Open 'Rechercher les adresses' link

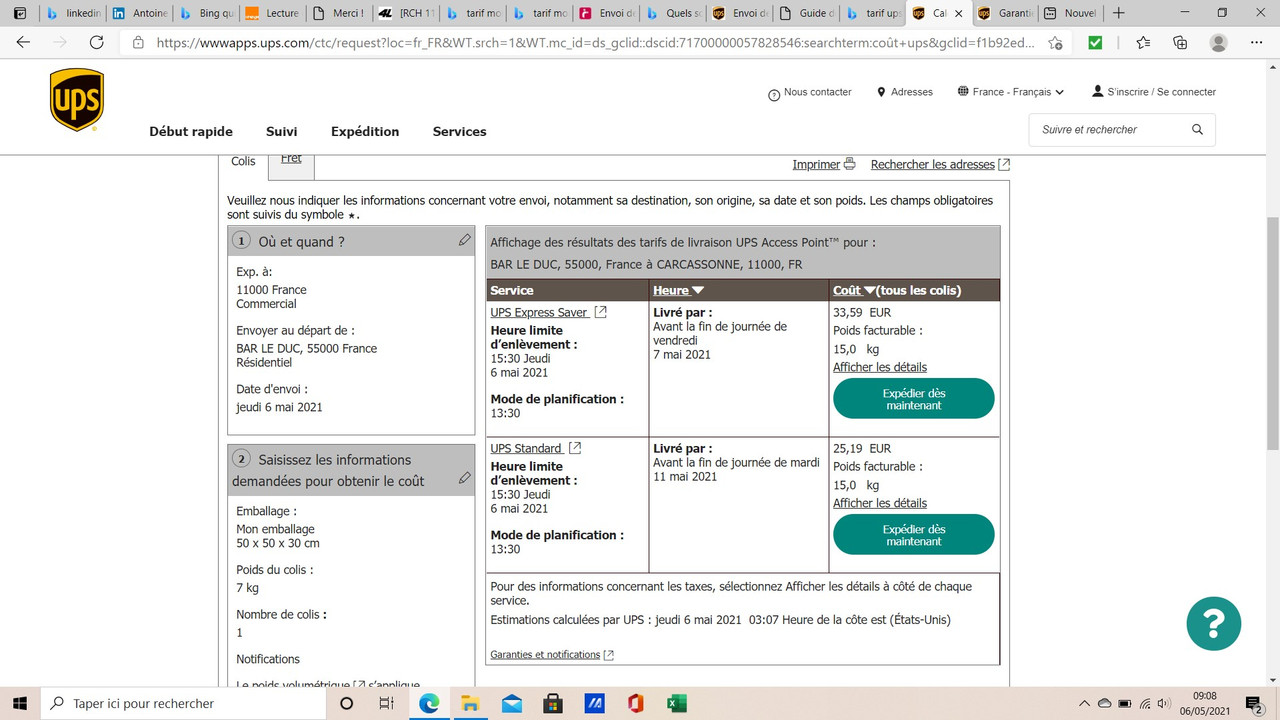(940, 164)
